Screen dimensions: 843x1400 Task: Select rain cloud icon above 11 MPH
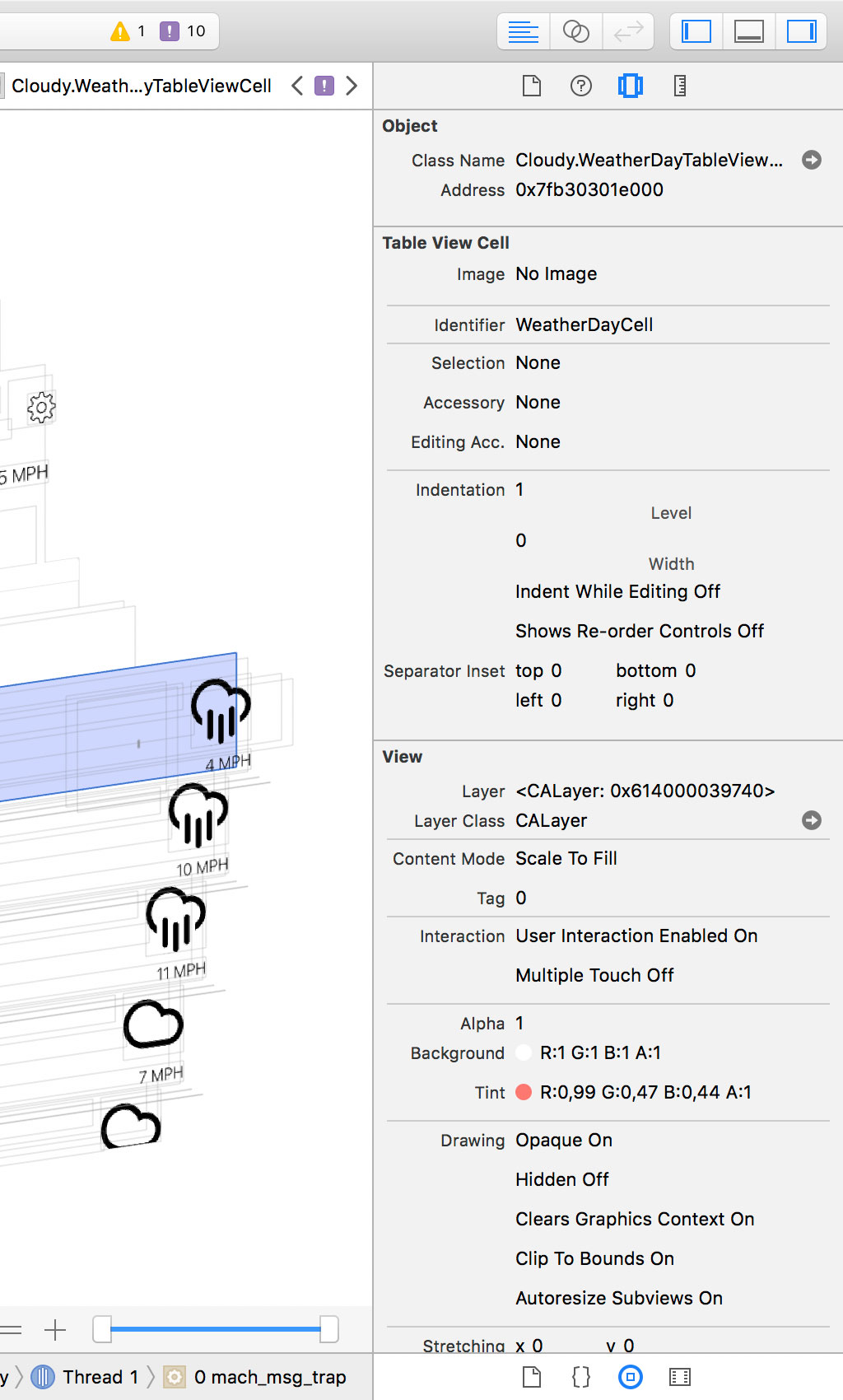pos(175,919)
